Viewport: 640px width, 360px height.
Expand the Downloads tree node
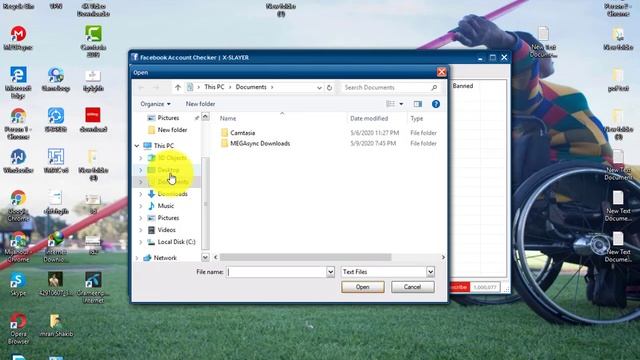pyautogui.click(x=141, y=194)
